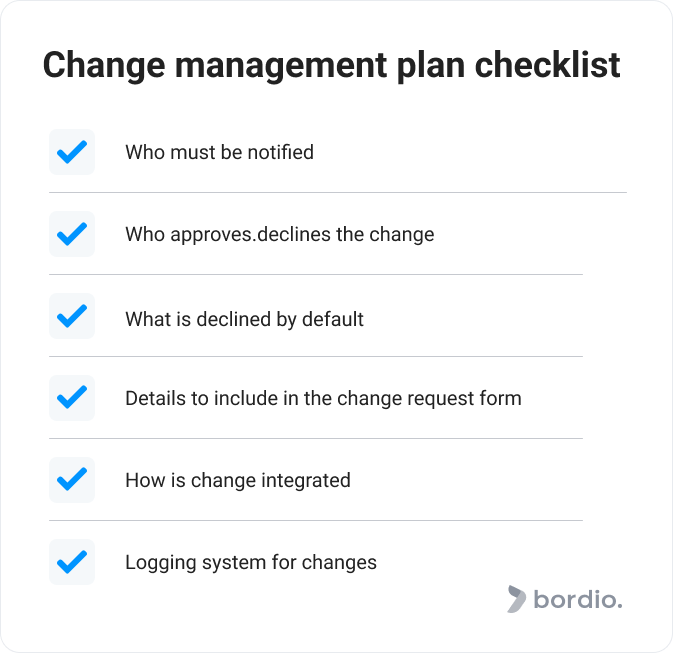The image size is (673, 653).
Task: Toggle the 'How is change integrated' checkbox
Action: [x=72, y=480]
